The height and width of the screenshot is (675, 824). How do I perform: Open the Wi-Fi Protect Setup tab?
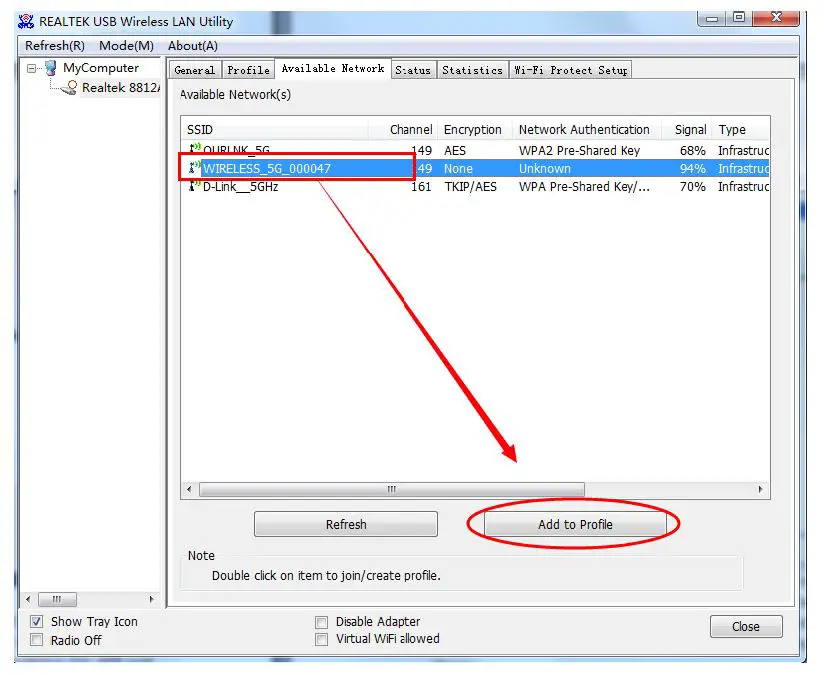coord(570,70)
